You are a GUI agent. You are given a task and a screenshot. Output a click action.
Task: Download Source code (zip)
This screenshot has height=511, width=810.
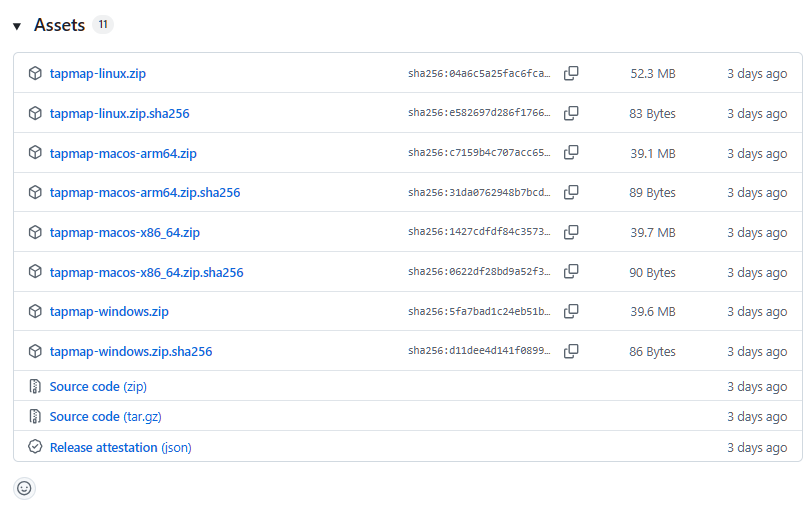tap(98, 386)
